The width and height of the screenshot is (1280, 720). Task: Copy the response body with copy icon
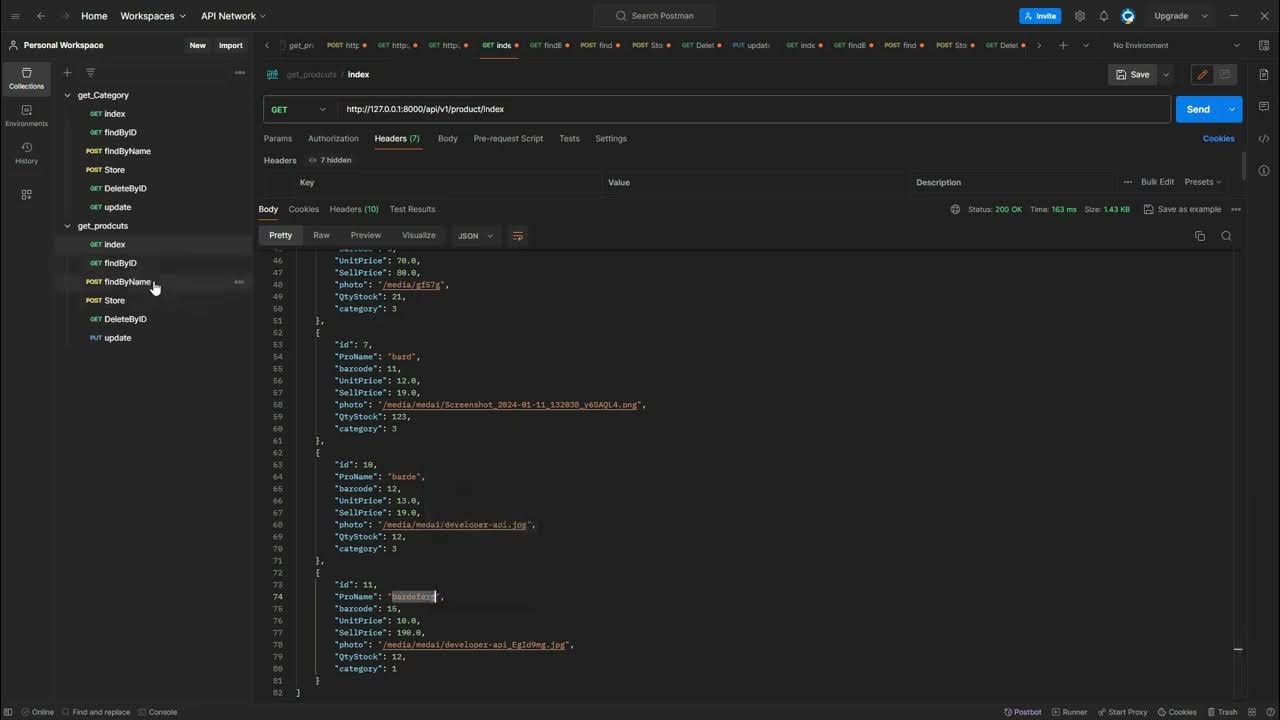[1200, 236]
